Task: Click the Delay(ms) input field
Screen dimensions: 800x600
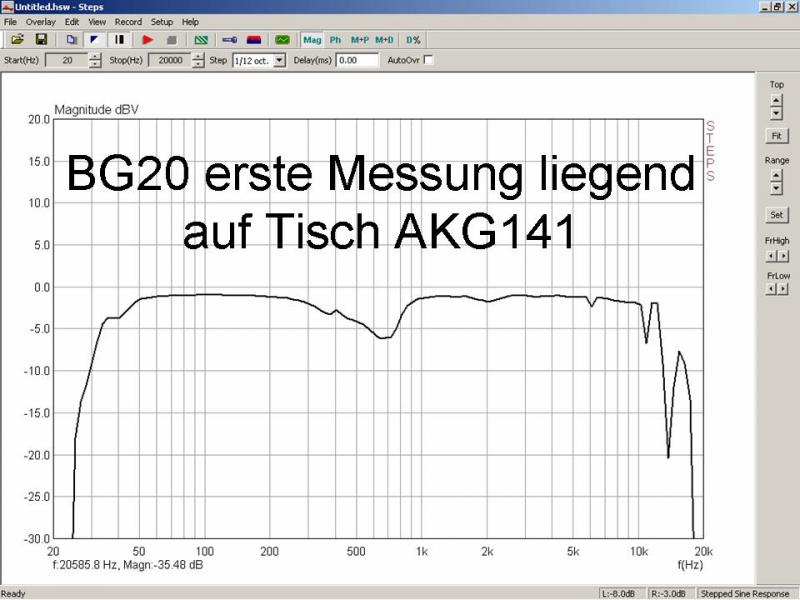Action: (x=357, y=60)
